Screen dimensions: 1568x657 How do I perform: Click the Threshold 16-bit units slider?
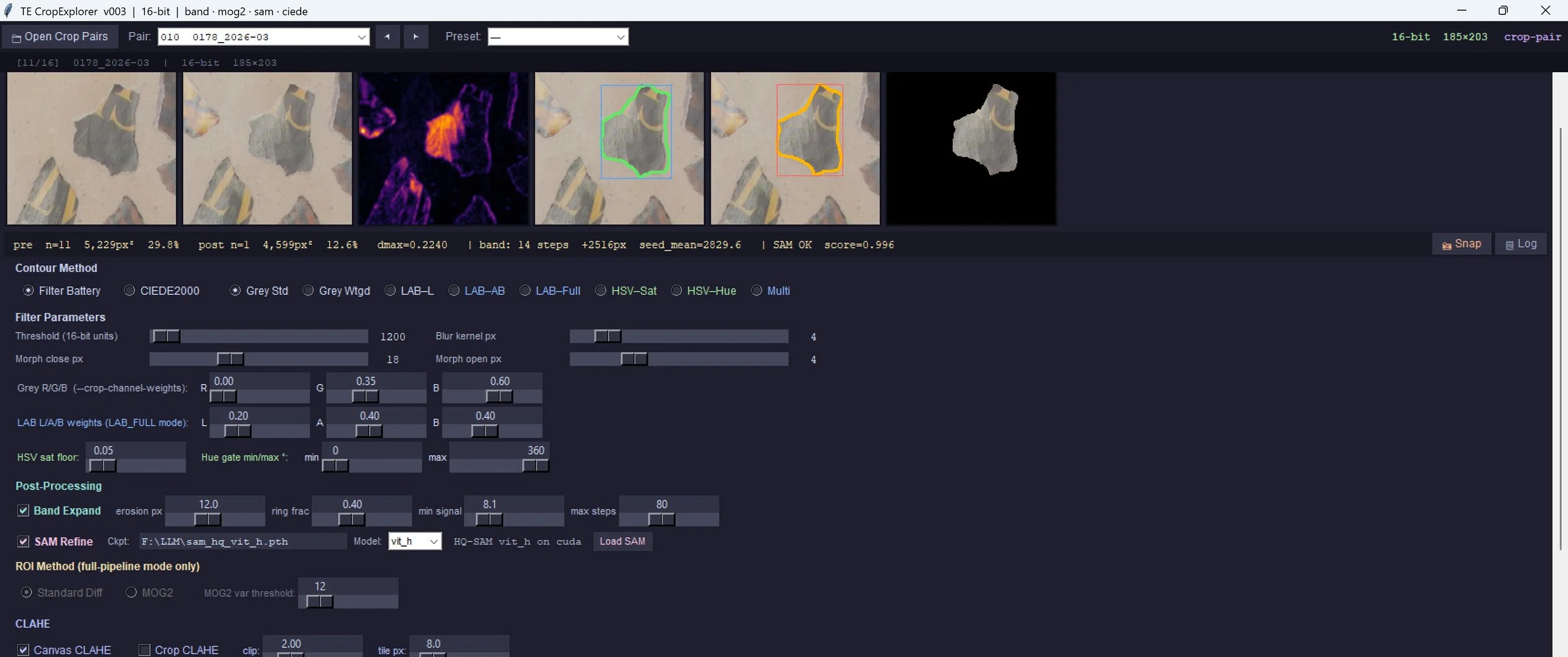pyautogui.click(x=258, y=336)
